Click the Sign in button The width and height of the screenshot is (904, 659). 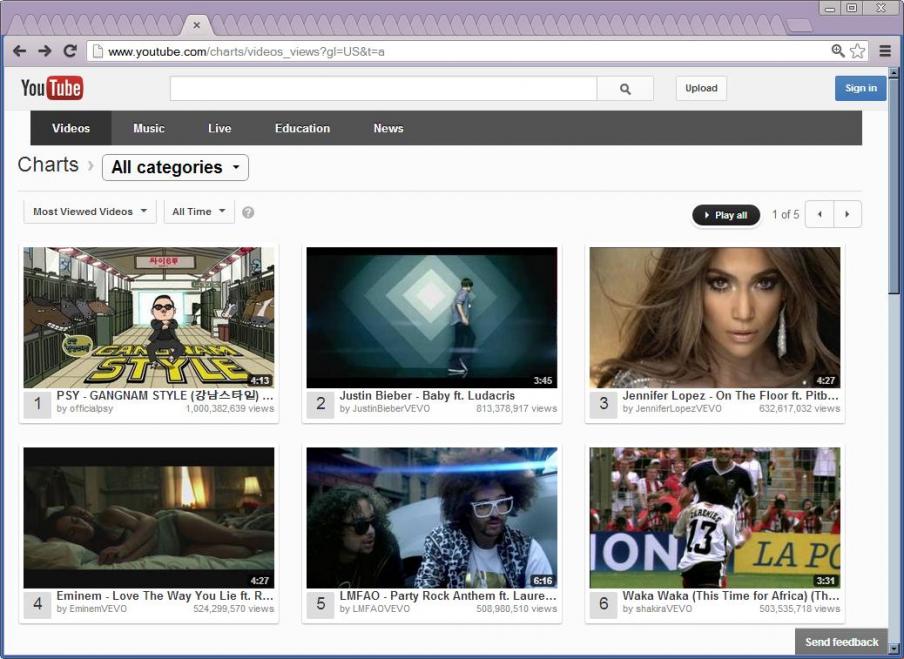pos(860,88)
